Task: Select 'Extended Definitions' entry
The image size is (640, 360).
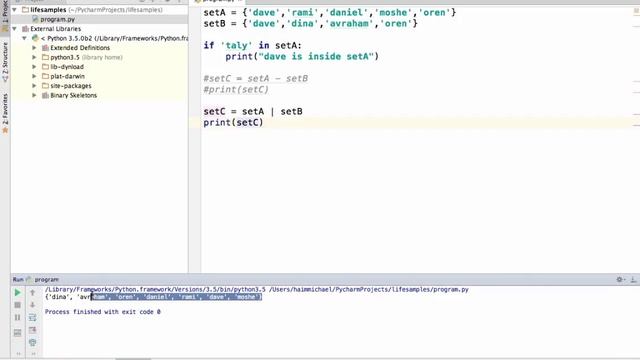Action: (80, 48)
